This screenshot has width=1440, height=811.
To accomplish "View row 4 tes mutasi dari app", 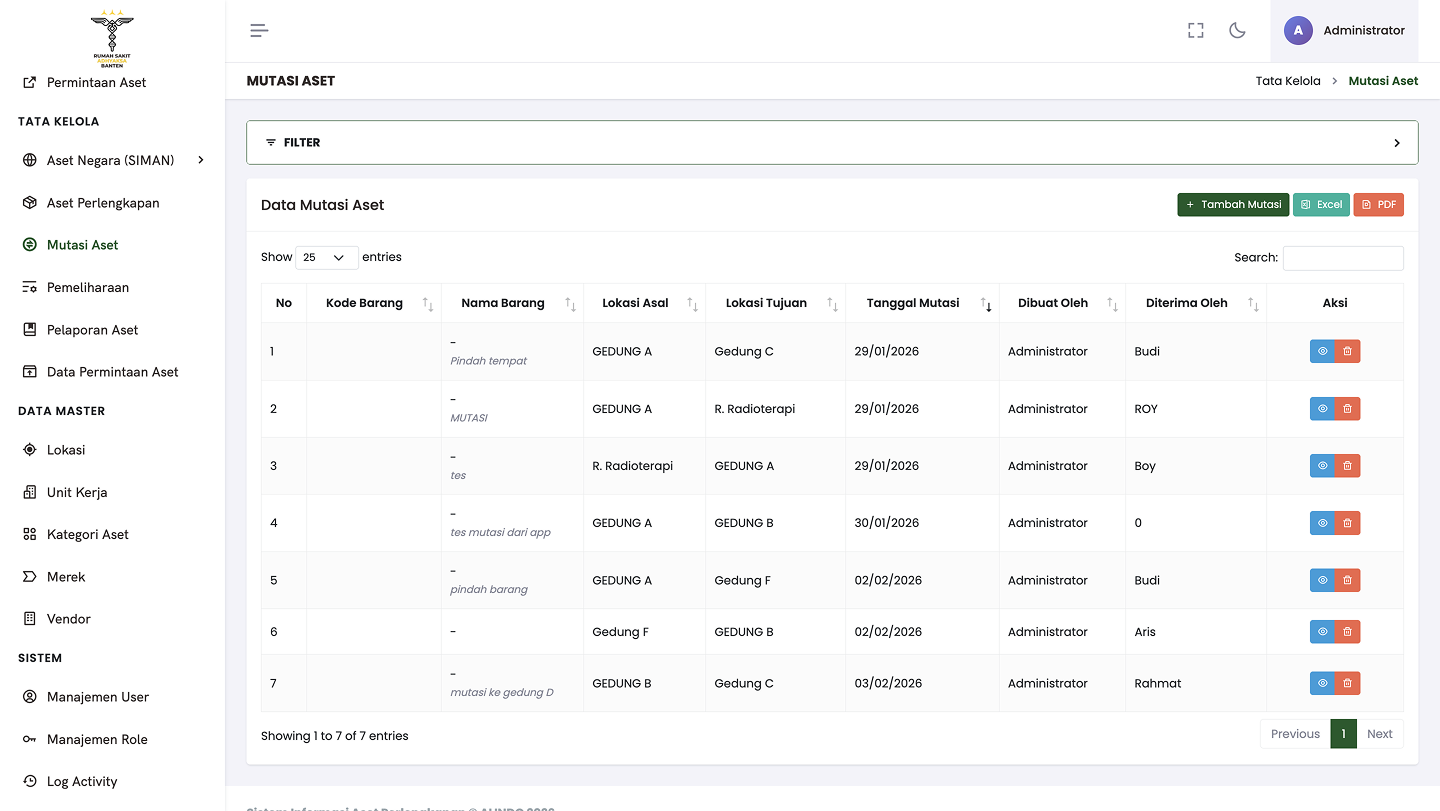I will tap(1322, 523).
